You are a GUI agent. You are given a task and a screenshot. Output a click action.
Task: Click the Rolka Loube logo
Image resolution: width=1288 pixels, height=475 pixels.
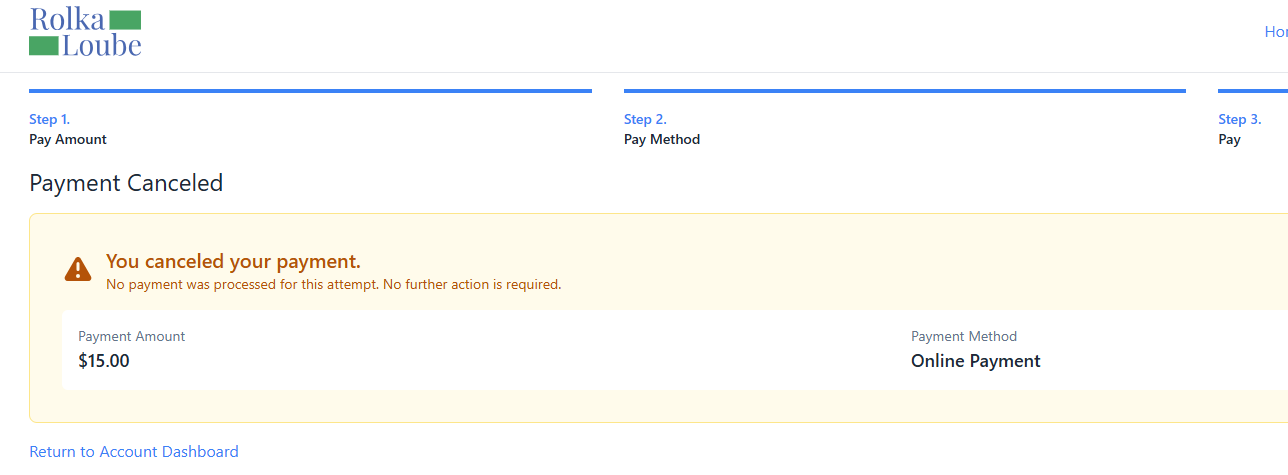click(x=85, y=32)
